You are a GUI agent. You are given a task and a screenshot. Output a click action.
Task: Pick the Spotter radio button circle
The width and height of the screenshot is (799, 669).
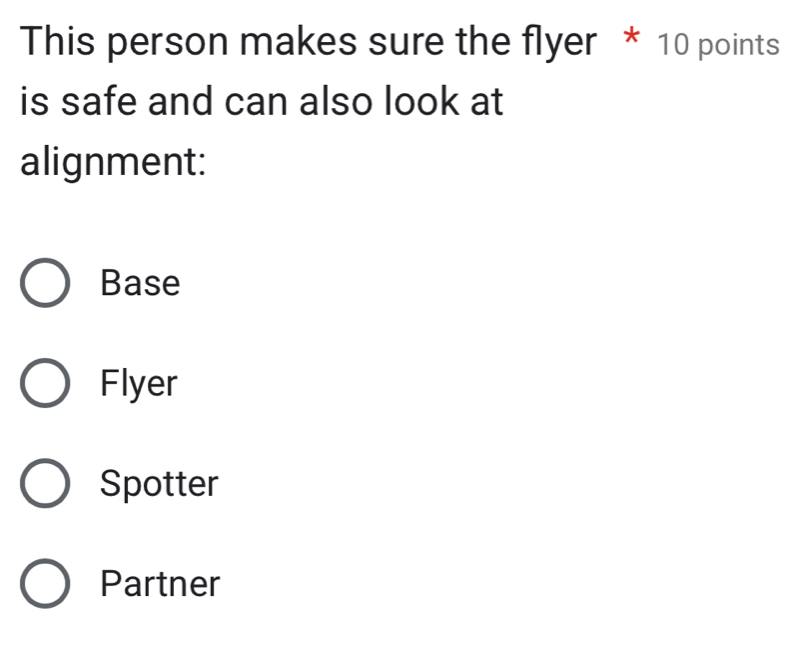coord(46,484)
